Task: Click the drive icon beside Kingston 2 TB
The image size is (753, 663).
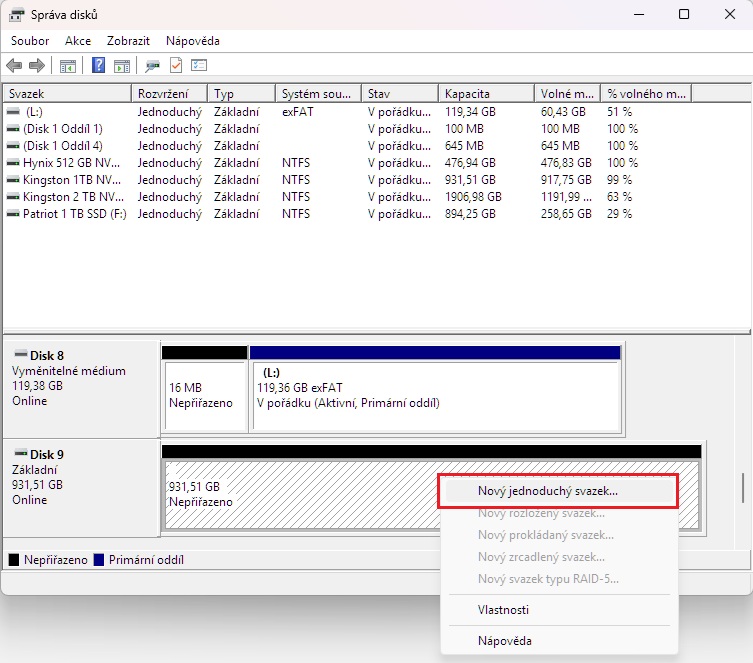Action: pos(13,197)
